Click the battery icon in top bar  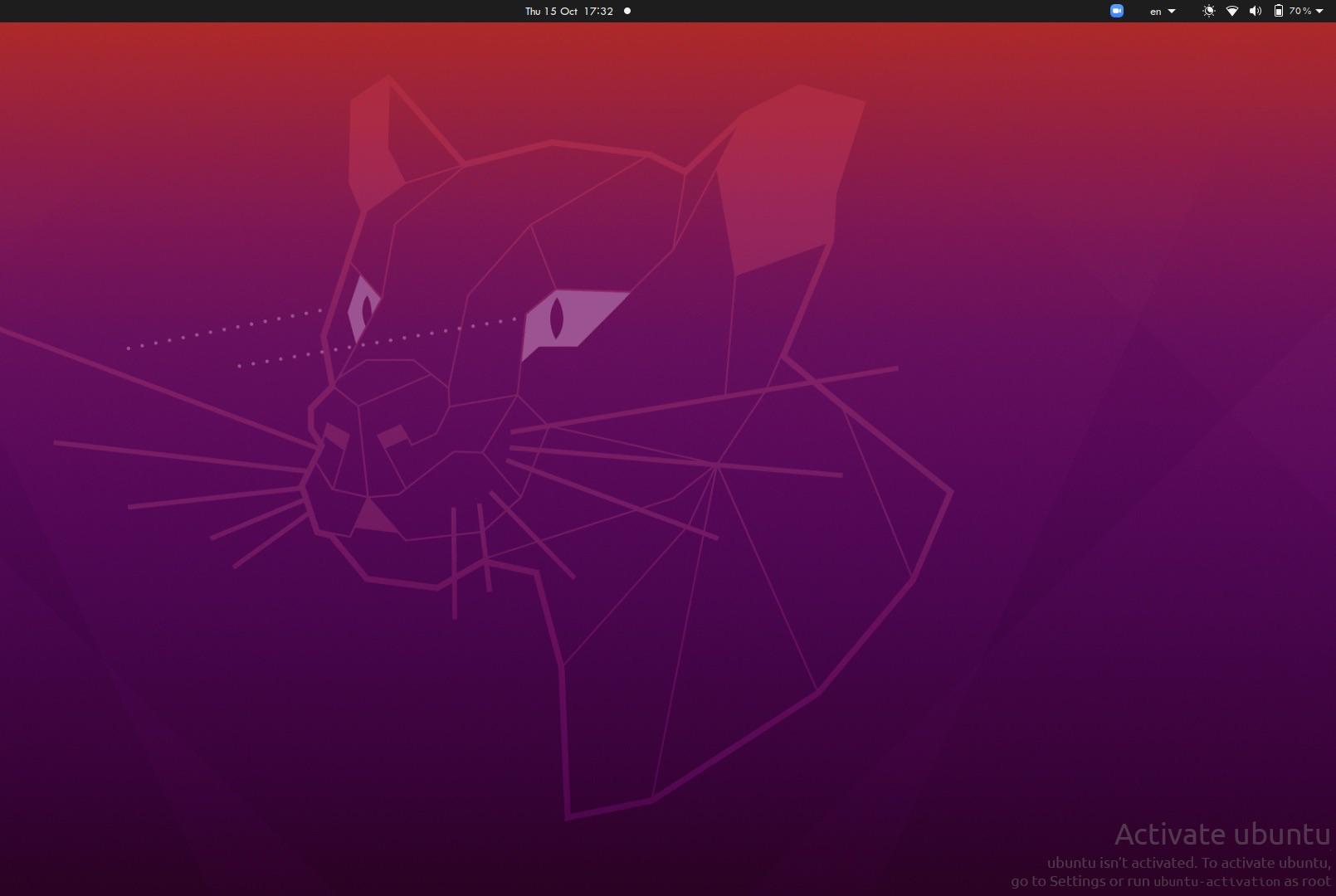[x=1279, y=11]
